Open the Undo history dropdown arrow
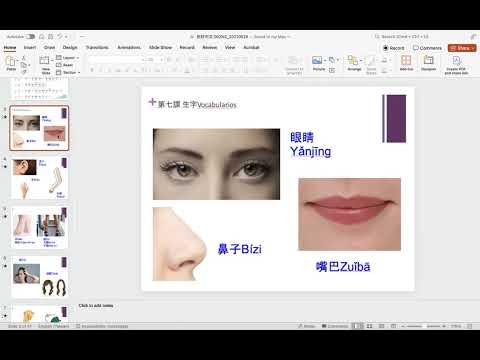480x360 pixels. tap(66, 36)
